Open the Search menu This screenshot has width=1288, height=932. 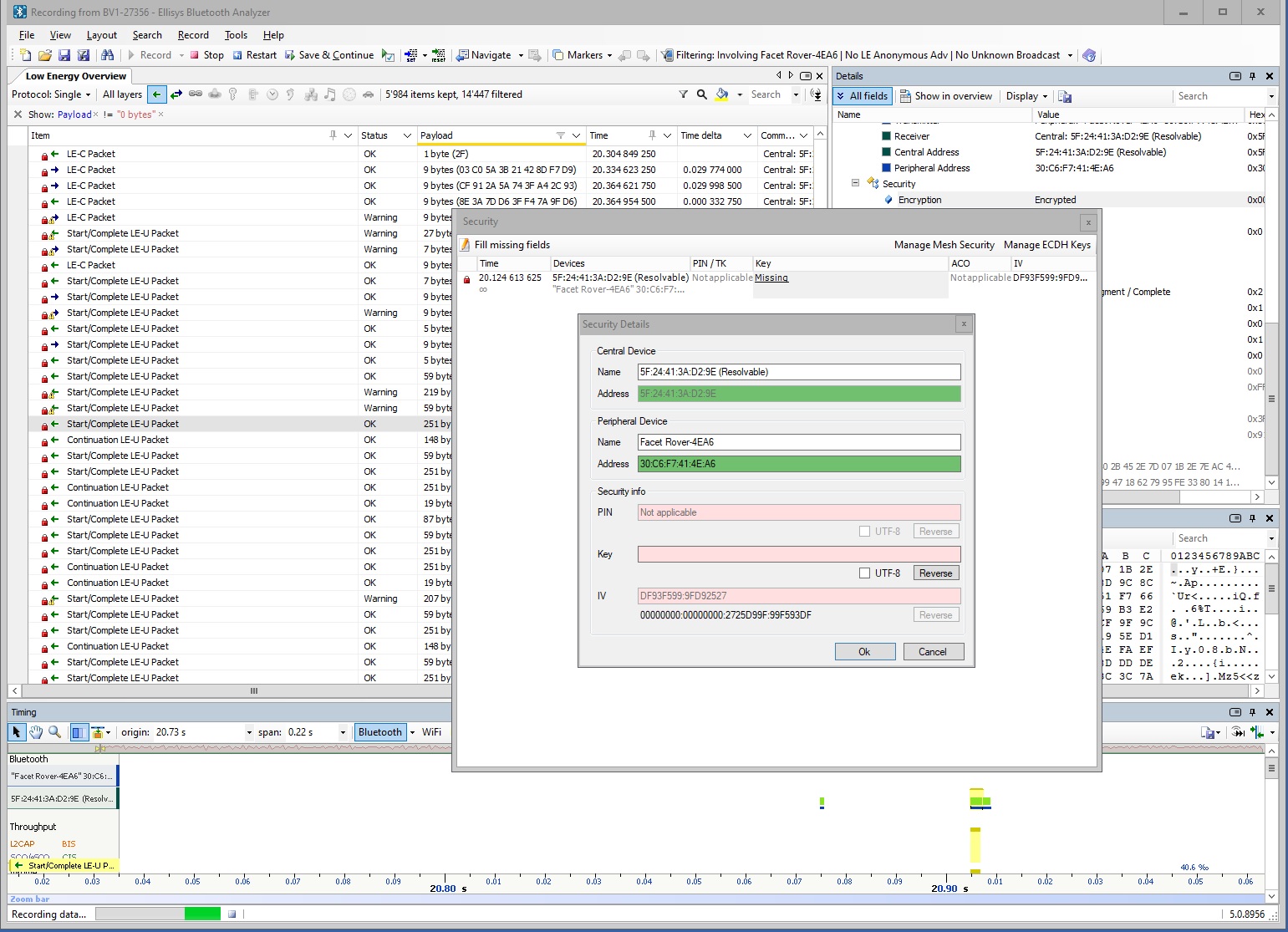[x=147, y=35]
